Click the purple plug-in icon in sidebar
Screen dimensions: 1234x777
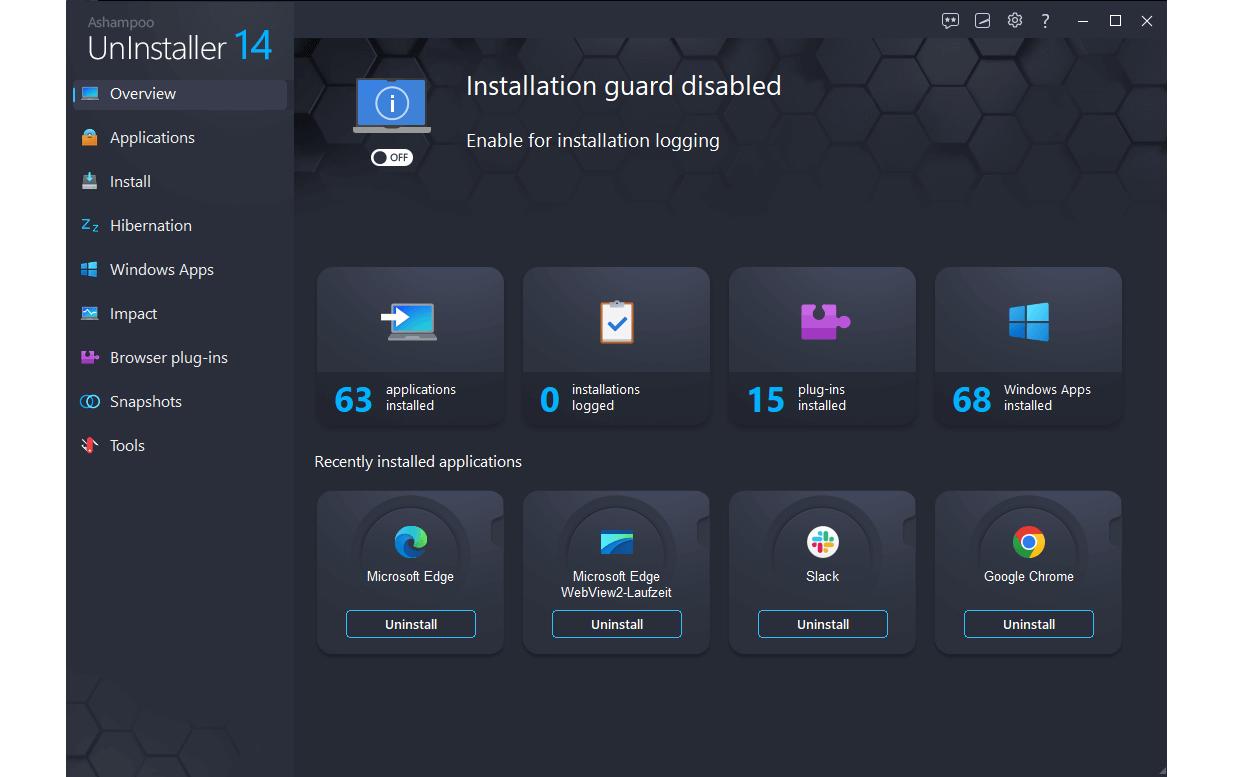coord(90,357)
